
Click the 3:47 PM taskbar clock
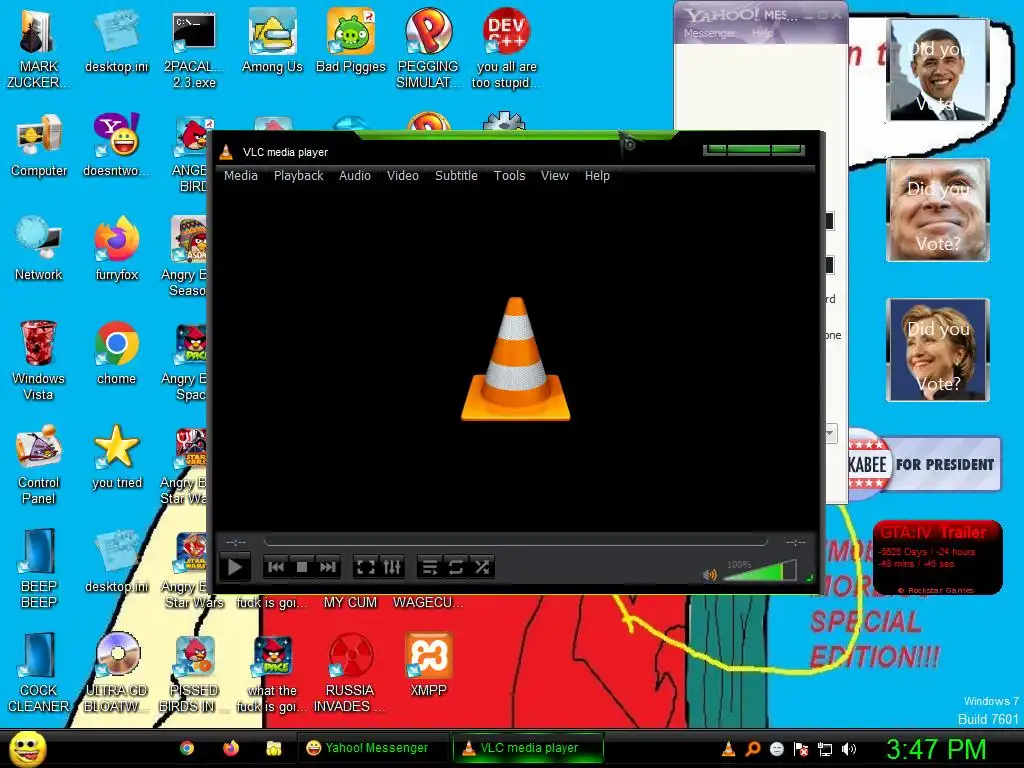point(936,749)
